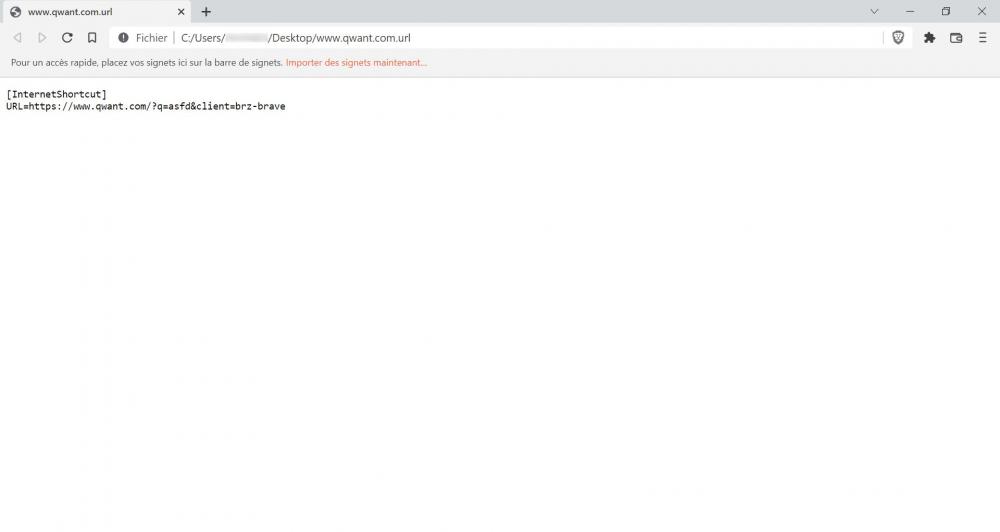The height and width of the screenshot is (532, 1000).
Task: Click the URL=https://www.qwant.com line
Action: point(146,106)
